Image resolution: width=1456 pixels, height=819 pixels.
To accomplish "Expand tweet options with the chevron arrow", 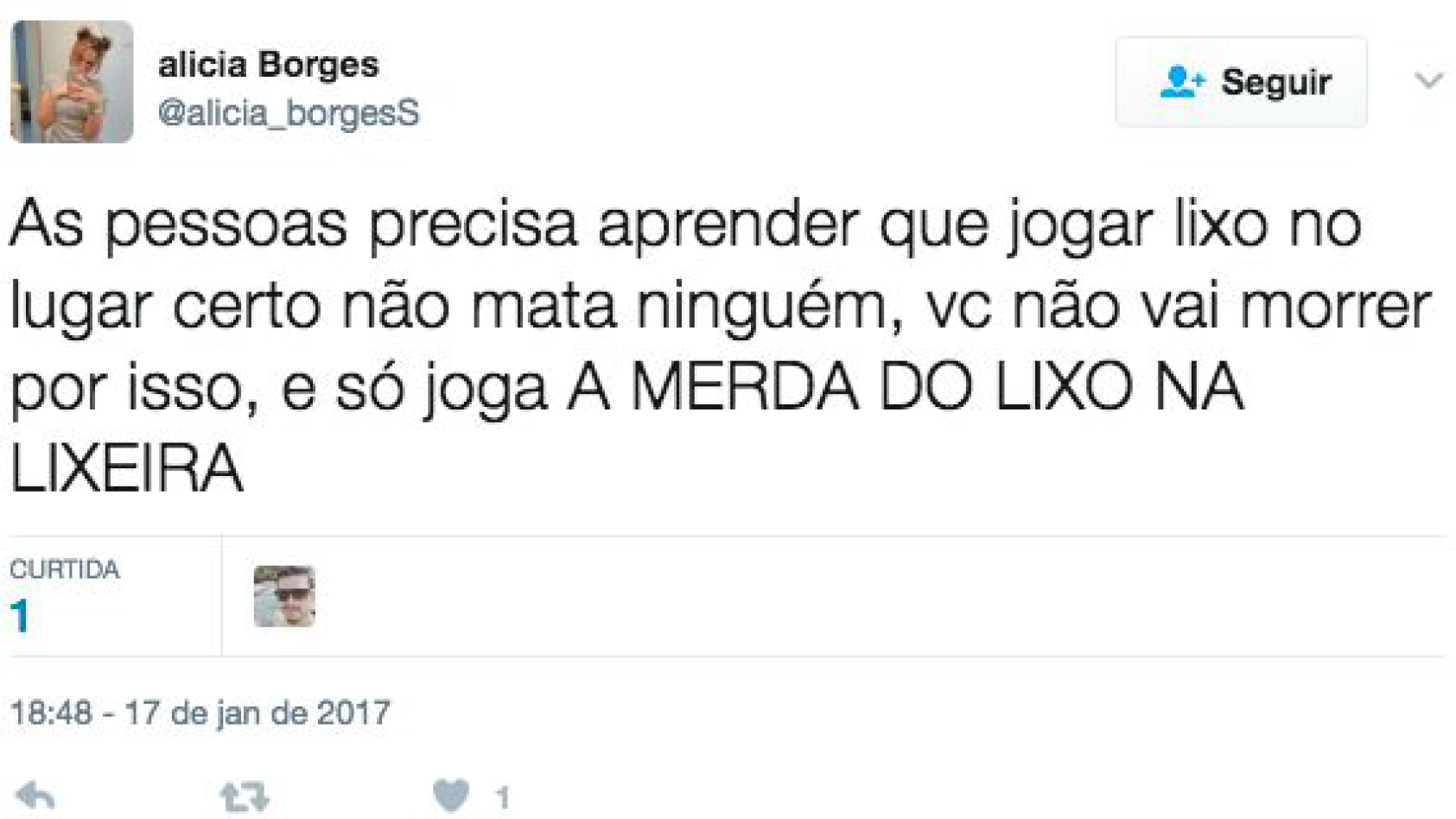I will (x=1429, y=81).
